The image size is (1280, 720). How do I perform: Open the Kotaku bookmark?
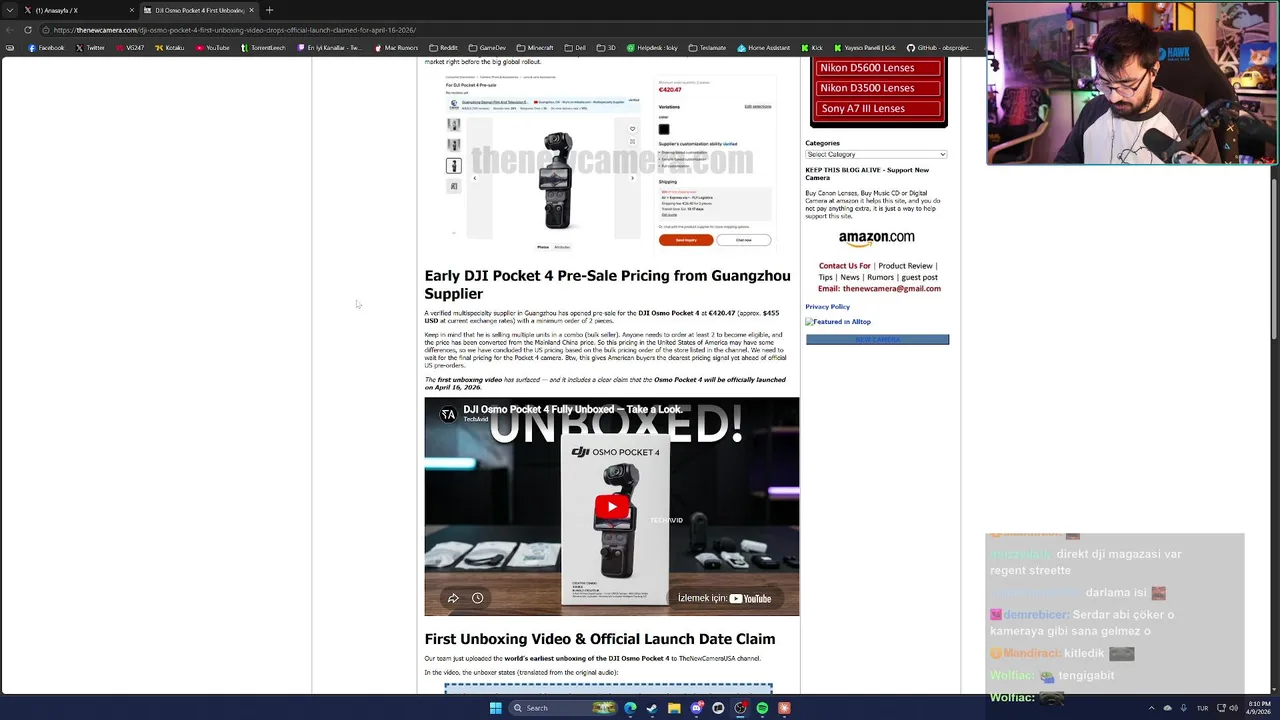(170, 48)
